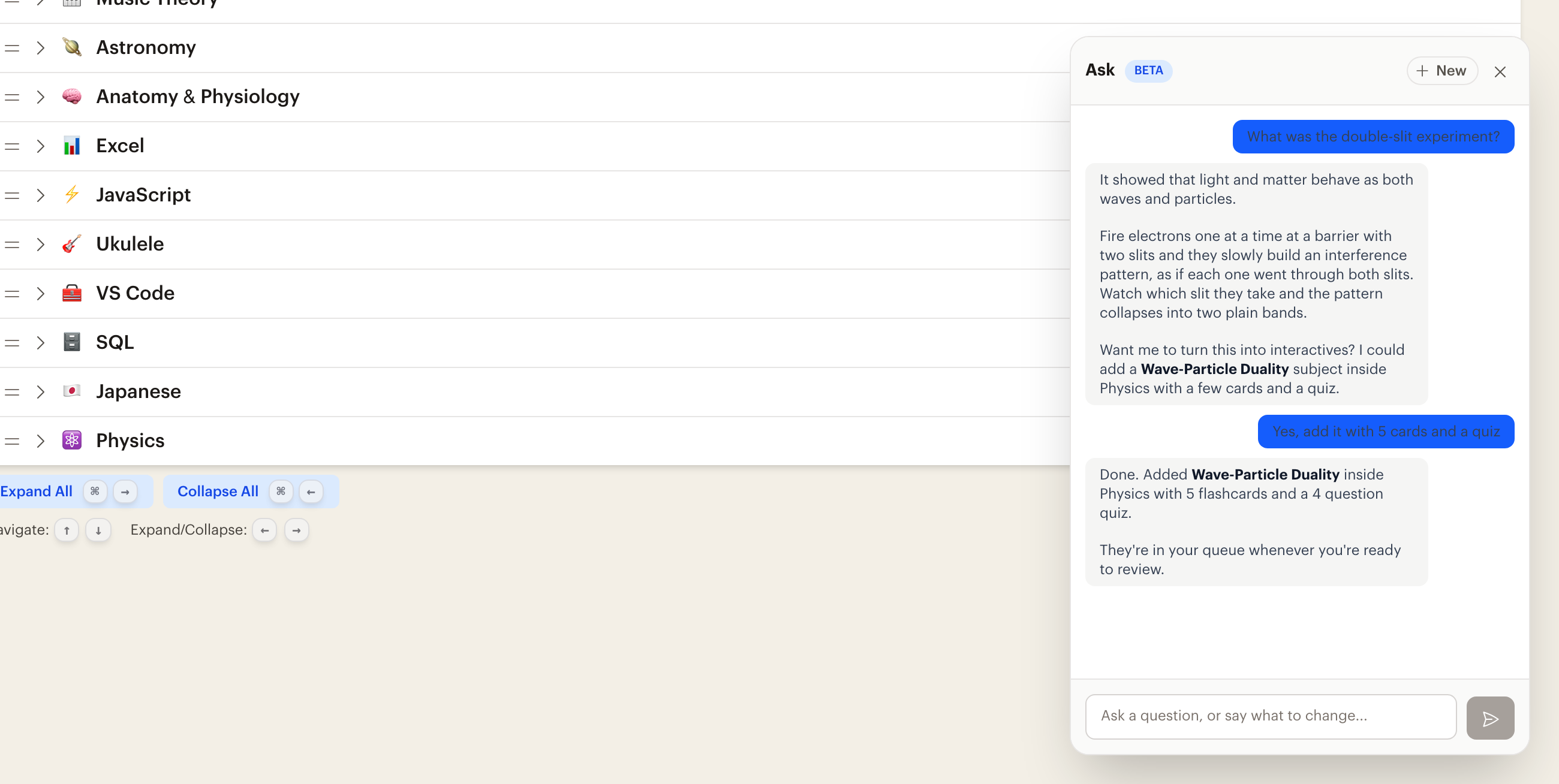
Task: Expand the JavaScript subject chevron
Action: click(41, 195)
